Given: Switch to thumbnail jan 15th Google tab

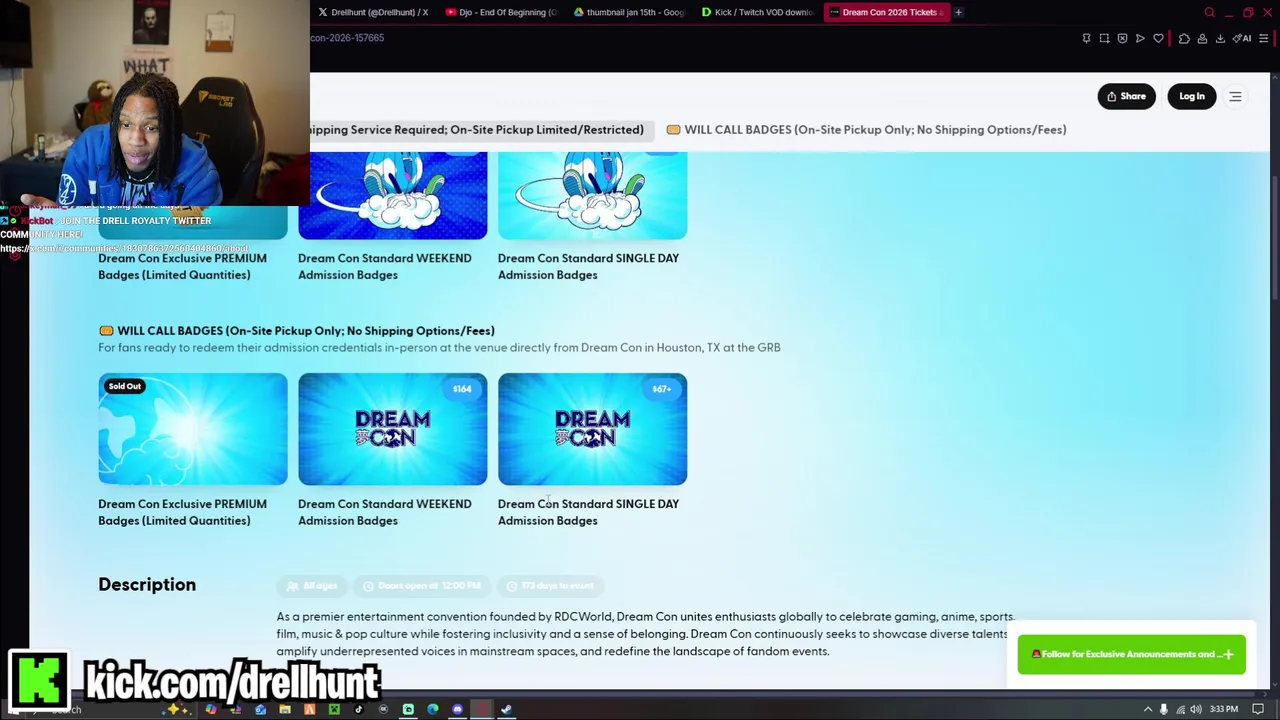Looking at the screenshot, I should tap(628, 12).
